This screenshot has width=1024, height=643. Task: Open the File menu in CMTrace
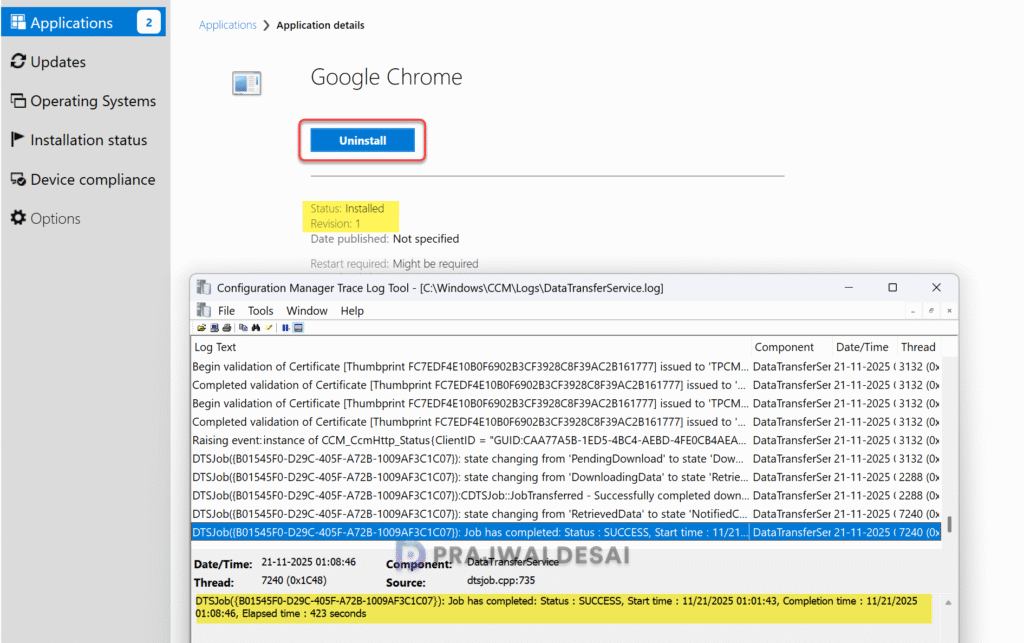coord(226,311)
